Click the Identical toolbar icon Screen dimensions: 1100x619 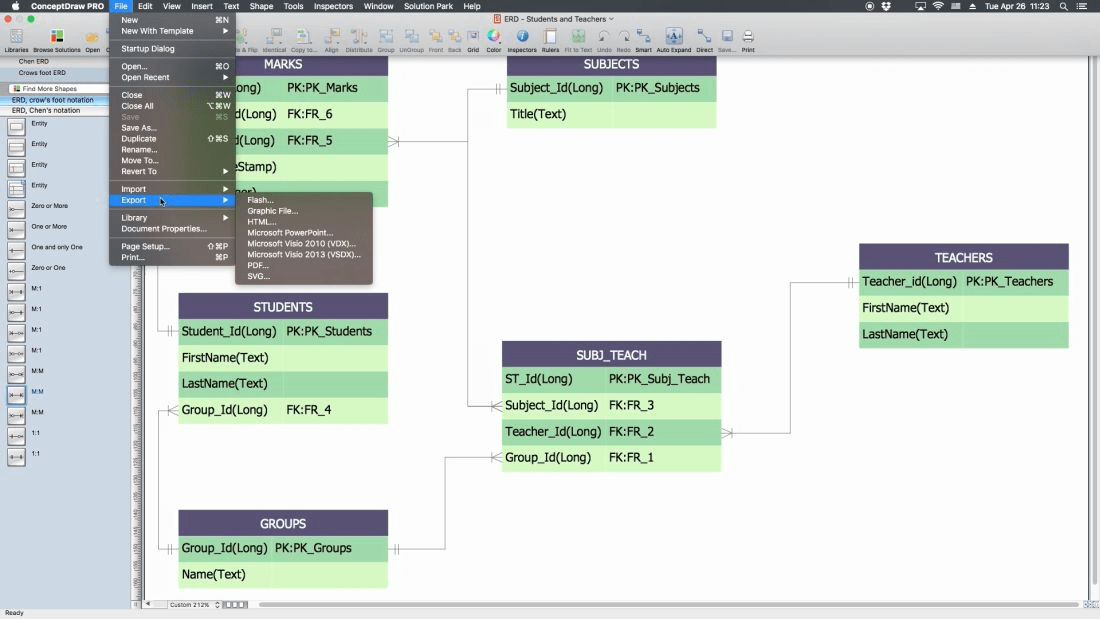[274, 40]
